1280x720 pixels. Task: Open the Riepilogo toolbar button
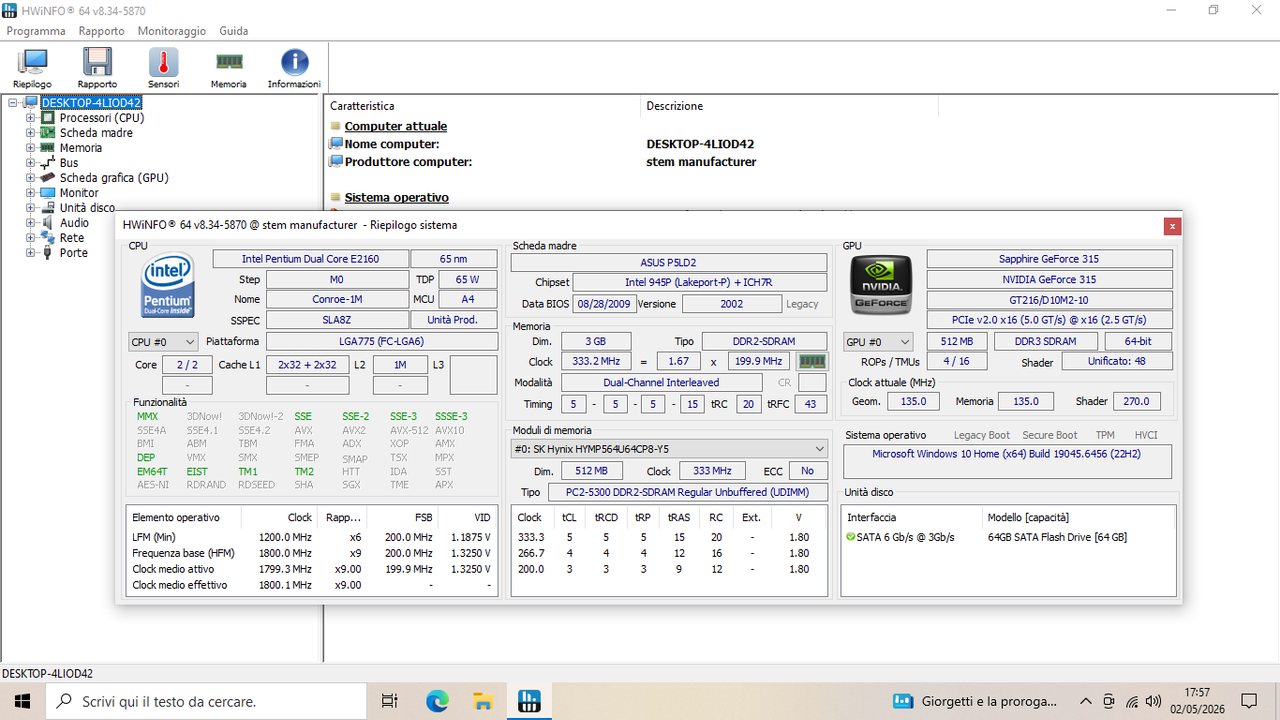click(32, 69)
